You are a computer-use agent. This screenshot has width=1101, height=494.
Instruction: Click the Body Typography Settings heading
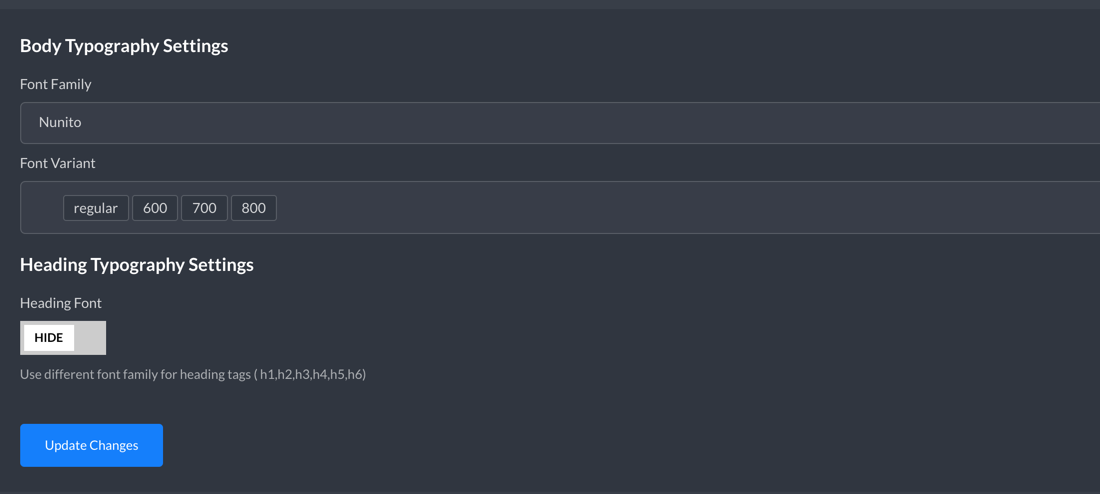124,46
